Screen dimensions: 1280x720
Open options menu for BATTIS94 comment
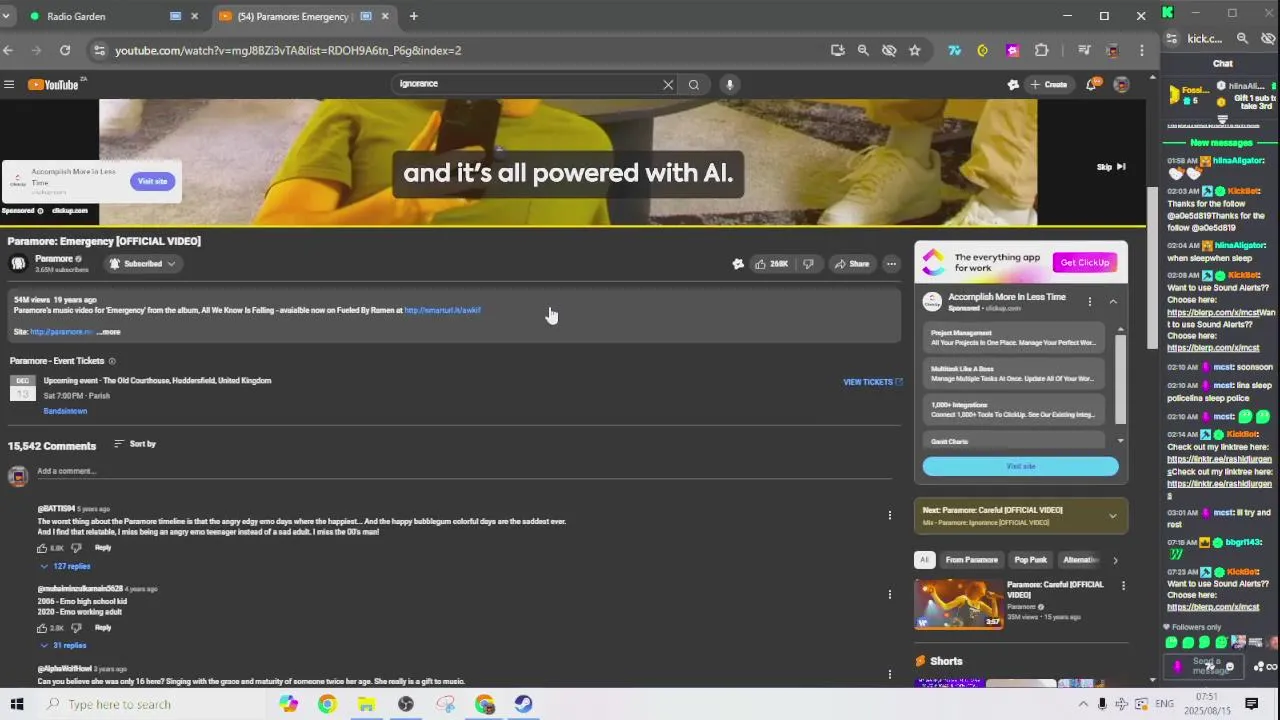click(889, 516)
